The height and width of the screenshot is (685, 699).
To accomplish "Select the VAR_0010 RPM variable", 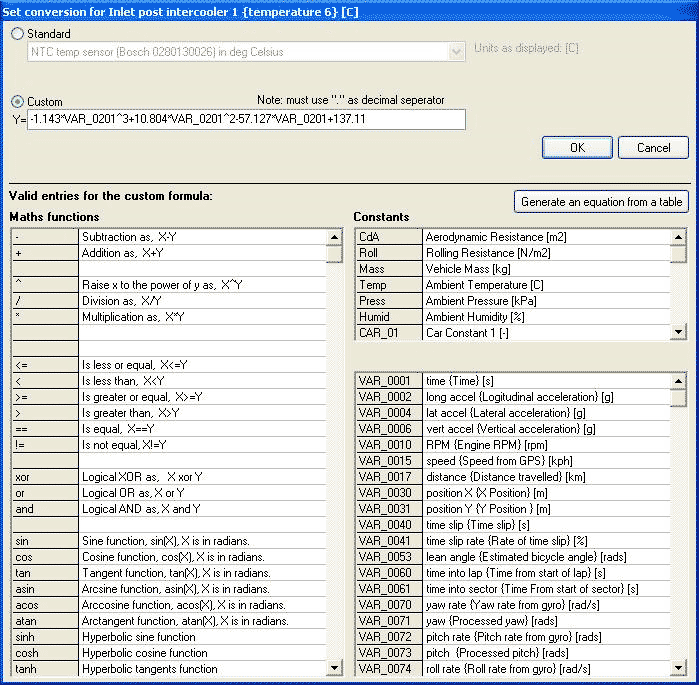I will point(388,445).
